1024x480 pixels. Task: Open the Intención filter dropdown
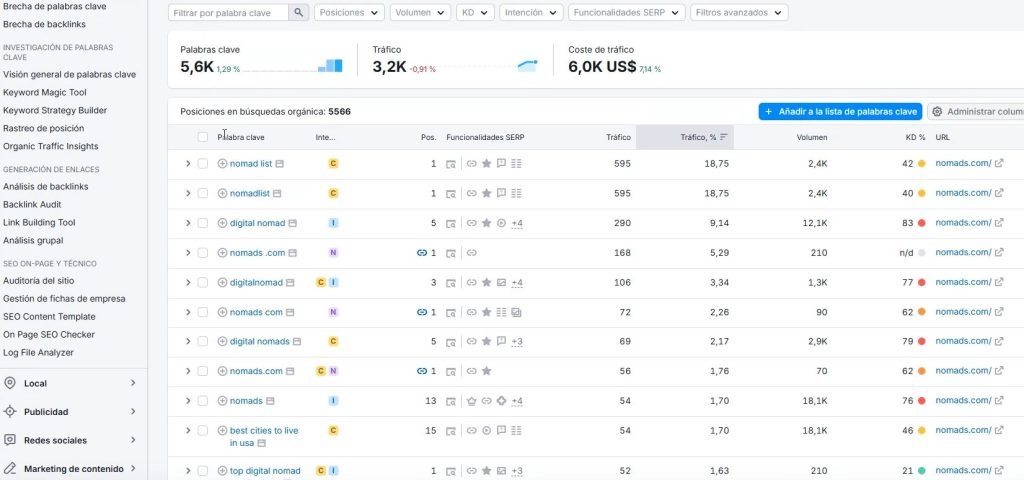pos(531,12)
